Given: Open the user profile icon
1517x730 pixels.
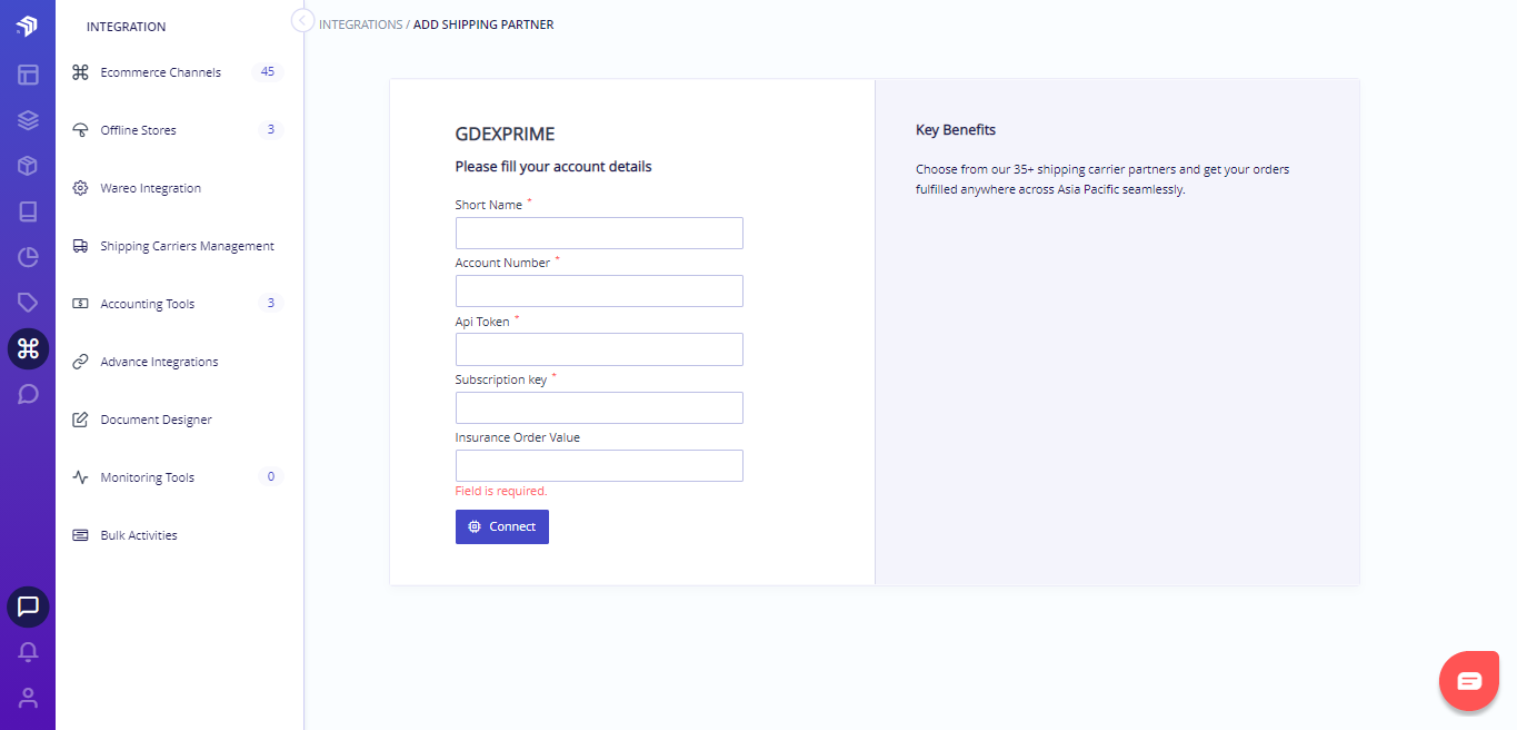Looking at the screenshot, I should click(x=28, y=698).
